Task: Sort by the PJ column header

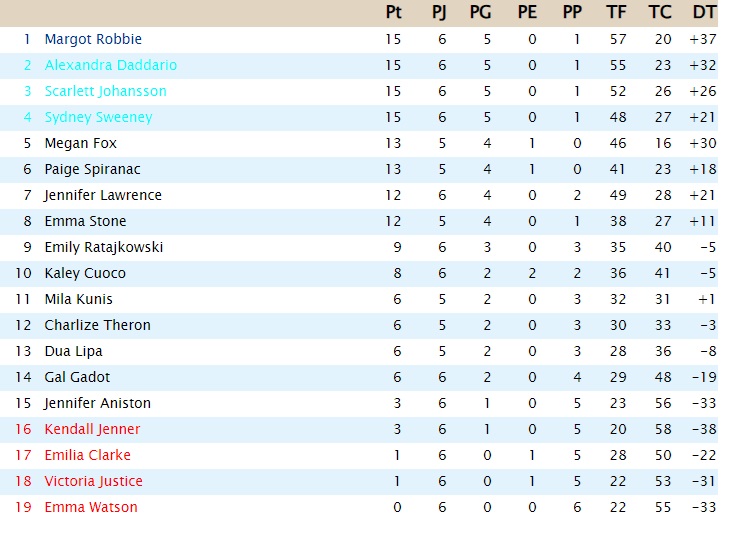Action: pos(439,12)
